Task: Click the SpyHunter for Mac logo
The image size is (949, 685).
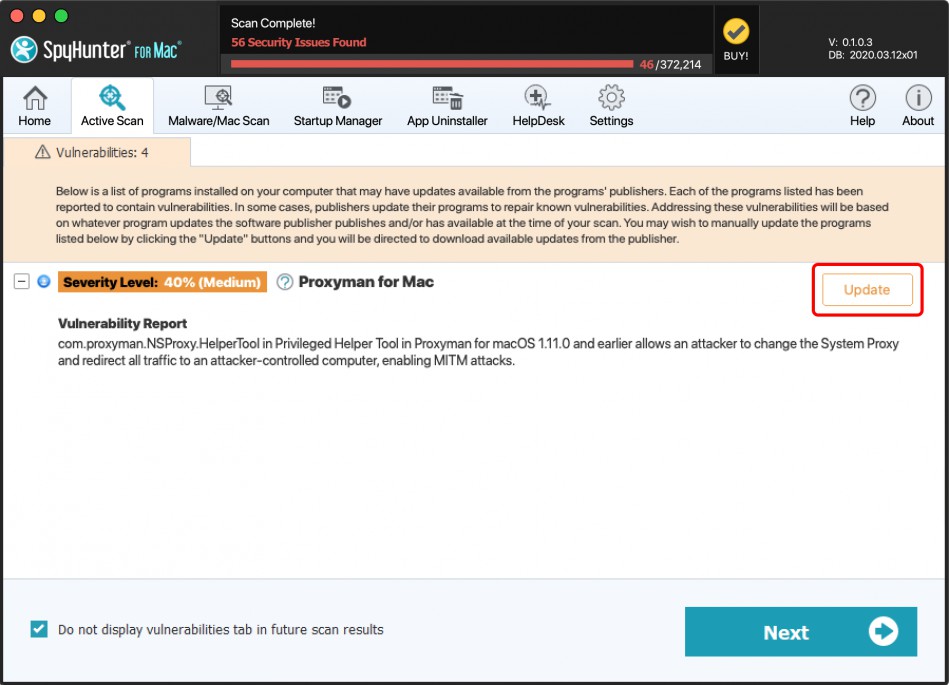Action: tap(96, 48)
